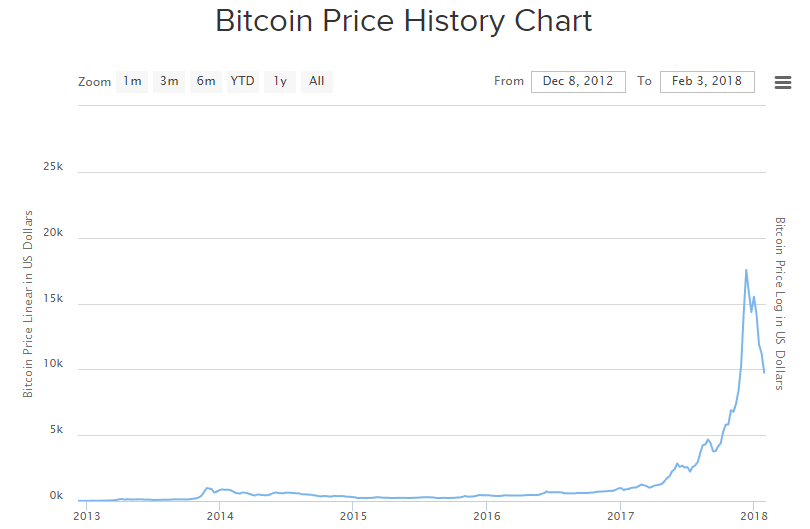Set zoom to YTD
The image size is (810, 529).
[x=242, y=82]
